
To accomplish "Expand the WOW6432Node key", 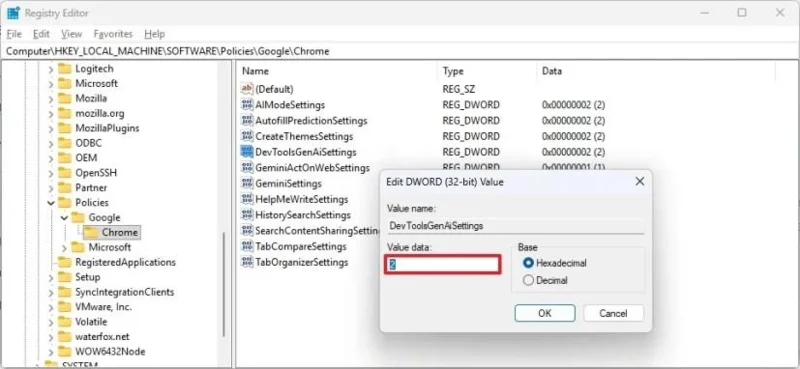I will point(51,352).
